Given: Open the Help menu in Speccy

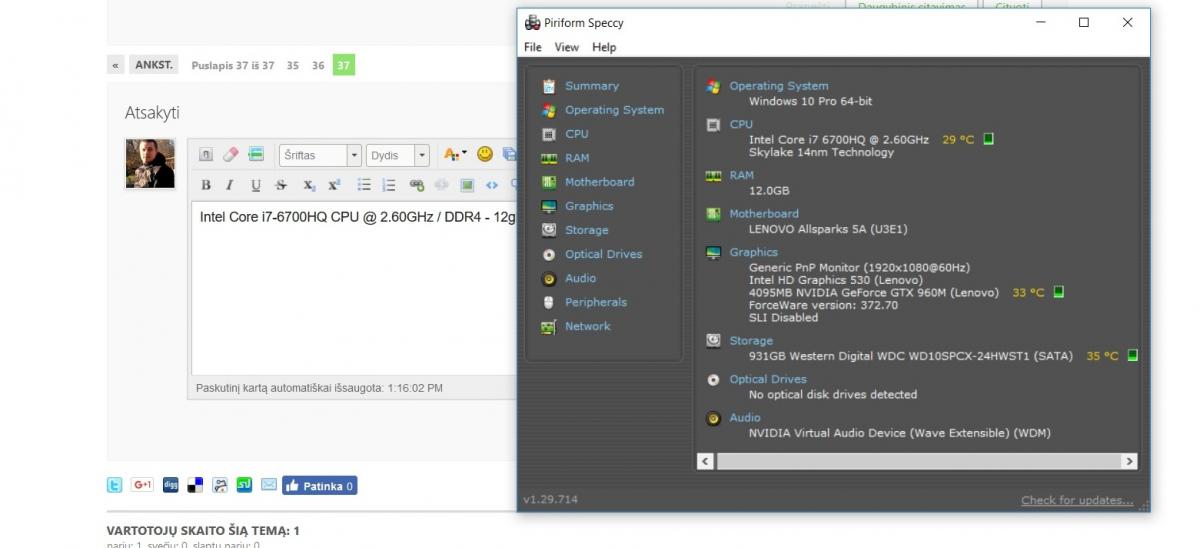Looking at the screenshot, I should point(604,47).
